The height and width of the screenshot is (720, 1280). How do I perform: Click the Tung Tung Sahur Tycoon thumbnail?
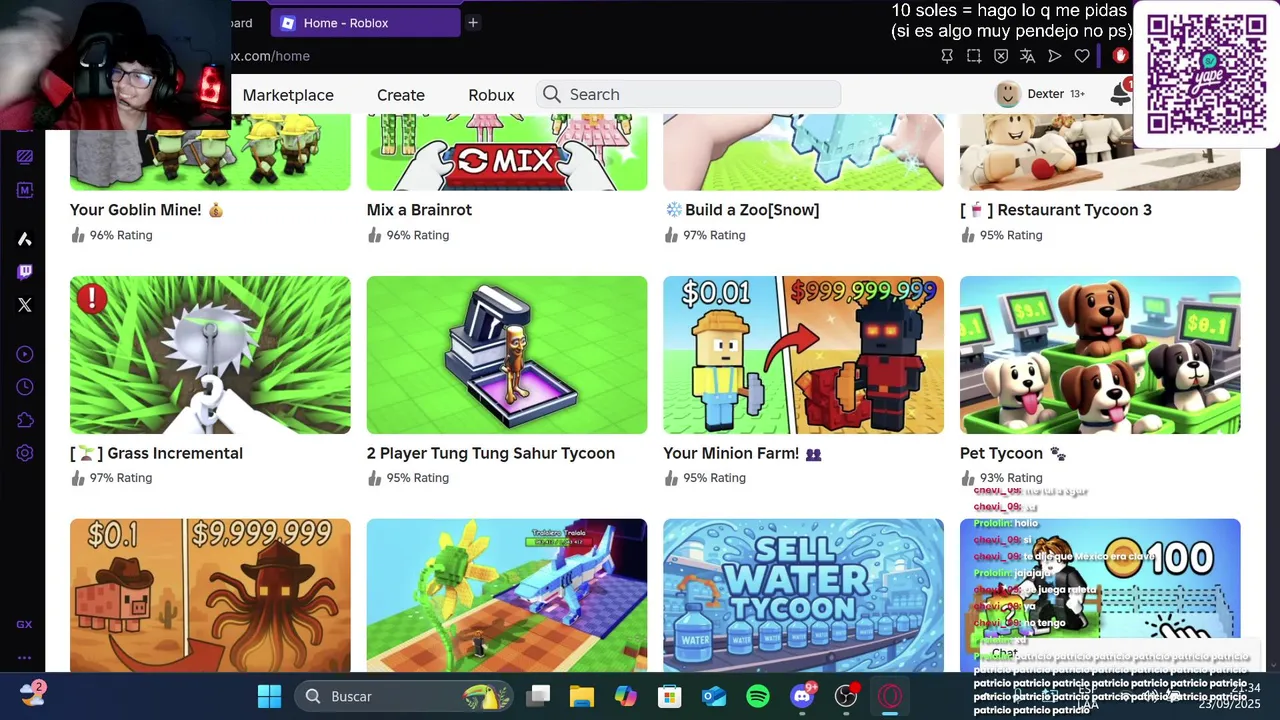point(507,355)
